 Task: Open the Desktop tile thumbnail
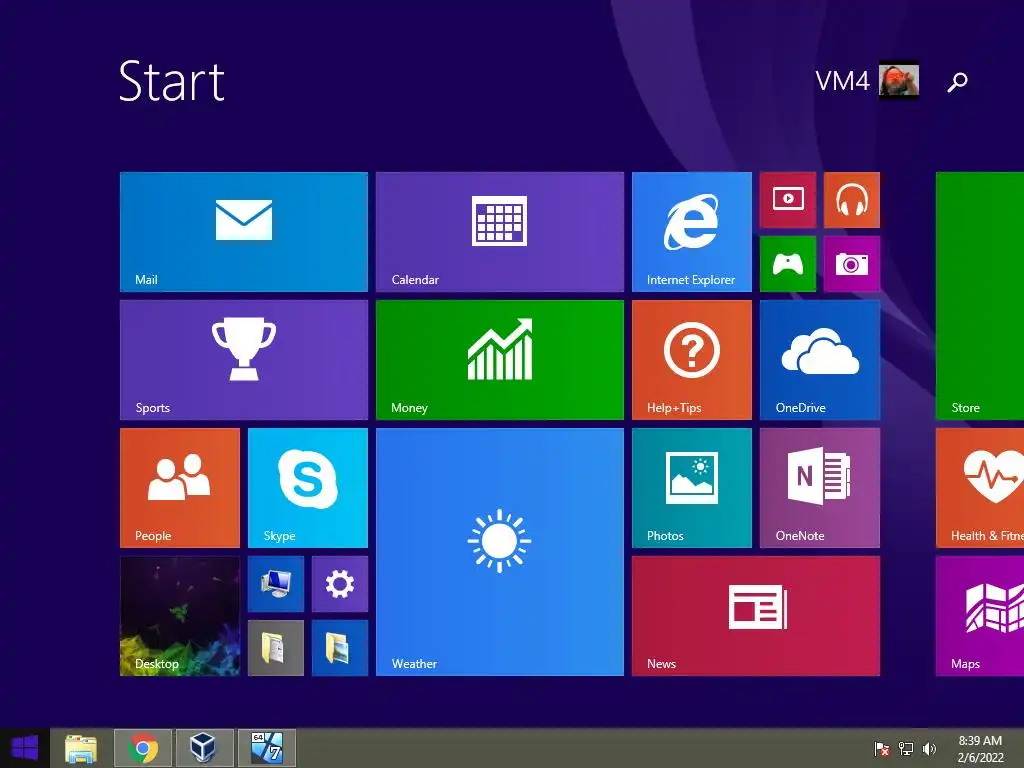click(180, 616)
